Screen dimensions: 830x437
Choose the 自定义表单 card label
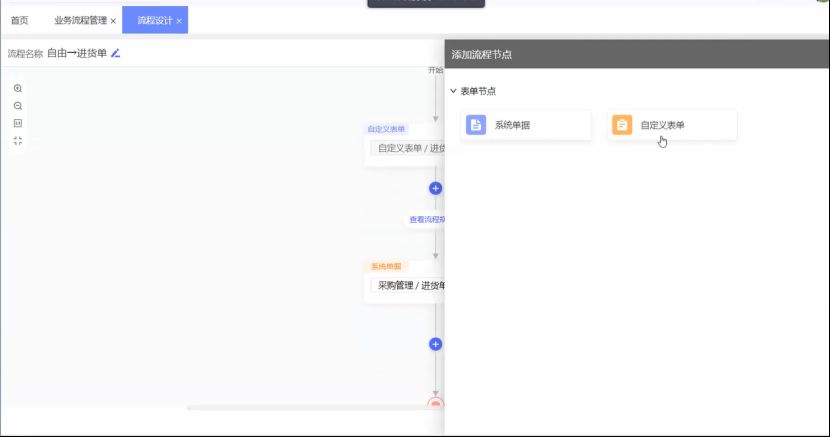[662, 125]
